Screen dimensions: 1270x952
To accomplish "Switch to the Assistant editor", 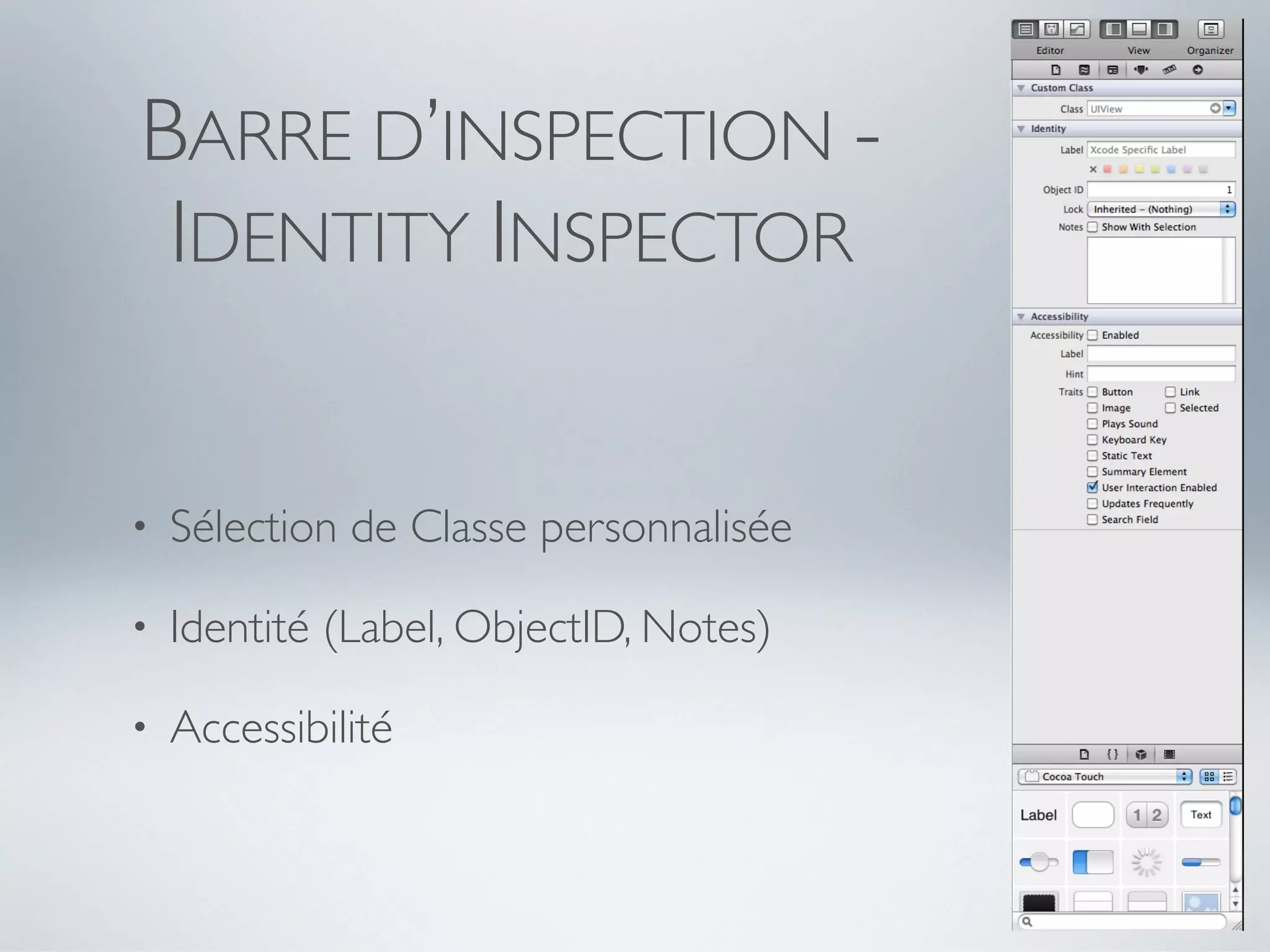I will tap(1051, 29).
